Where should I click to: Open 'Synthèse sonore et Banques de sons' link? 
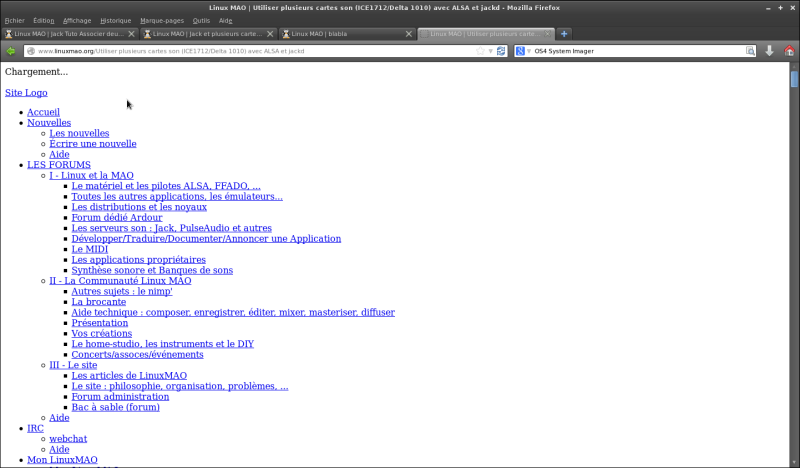pos(152,270)
